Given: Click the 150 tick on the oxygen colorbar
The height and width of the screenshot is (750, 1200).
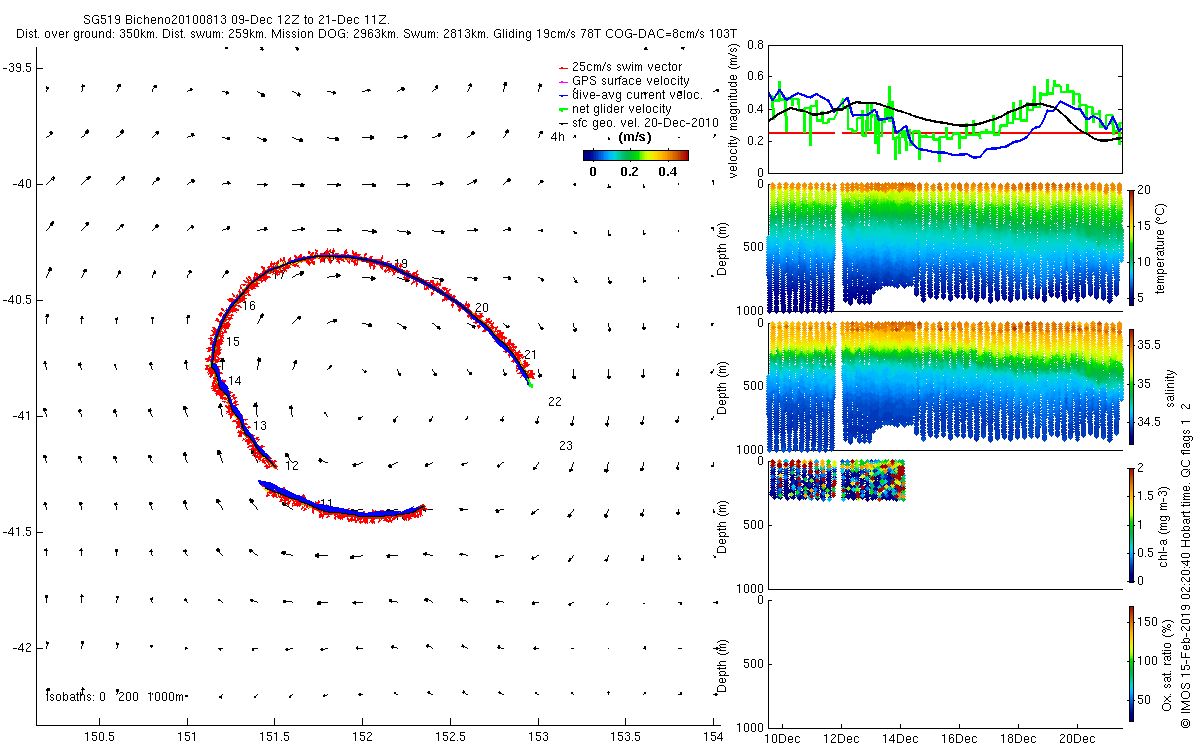Looking at the screenshot, I should (1148, 622).
